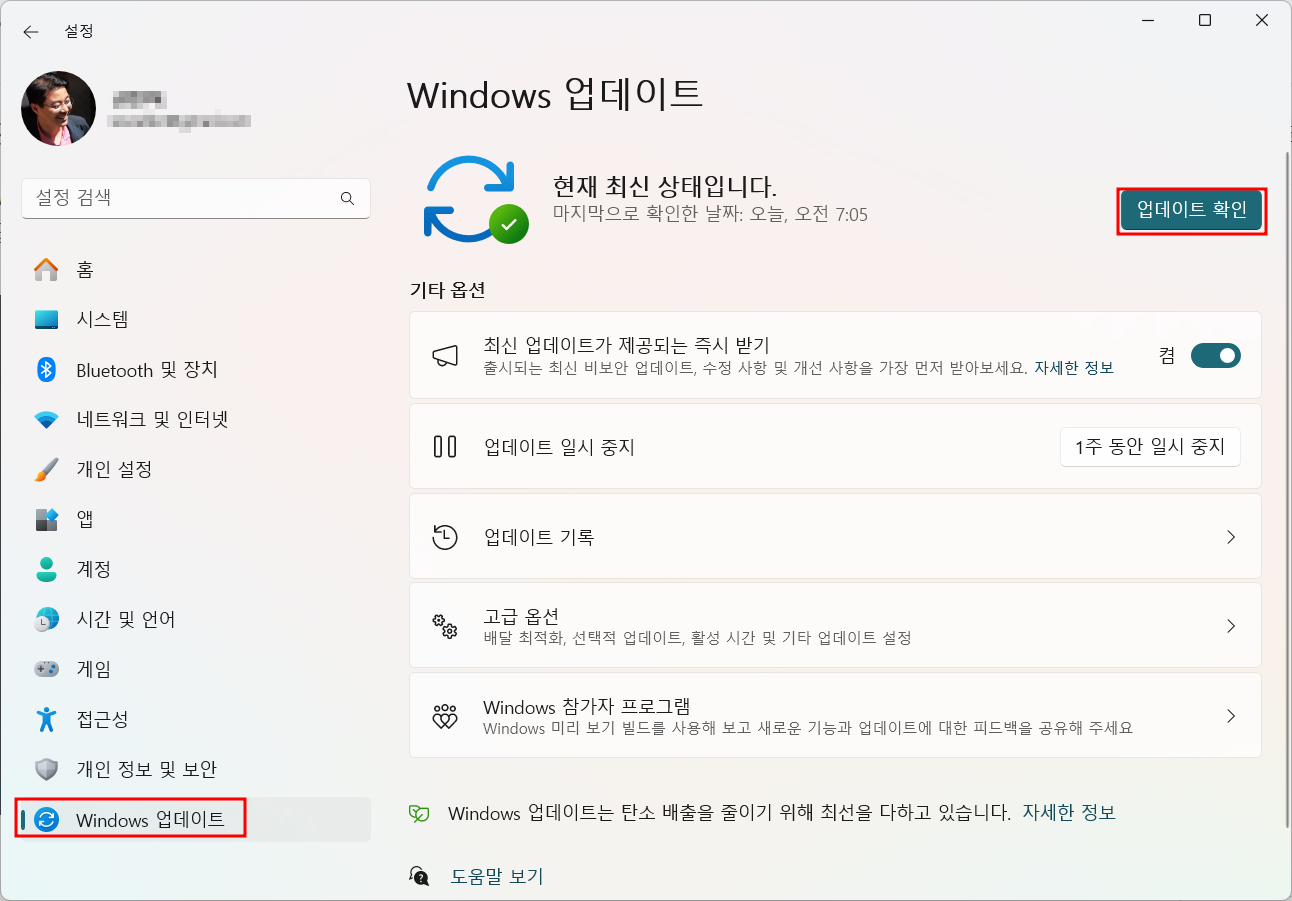Select 계정 in the sidebar

pyautogui.click(x=196, y=569)
